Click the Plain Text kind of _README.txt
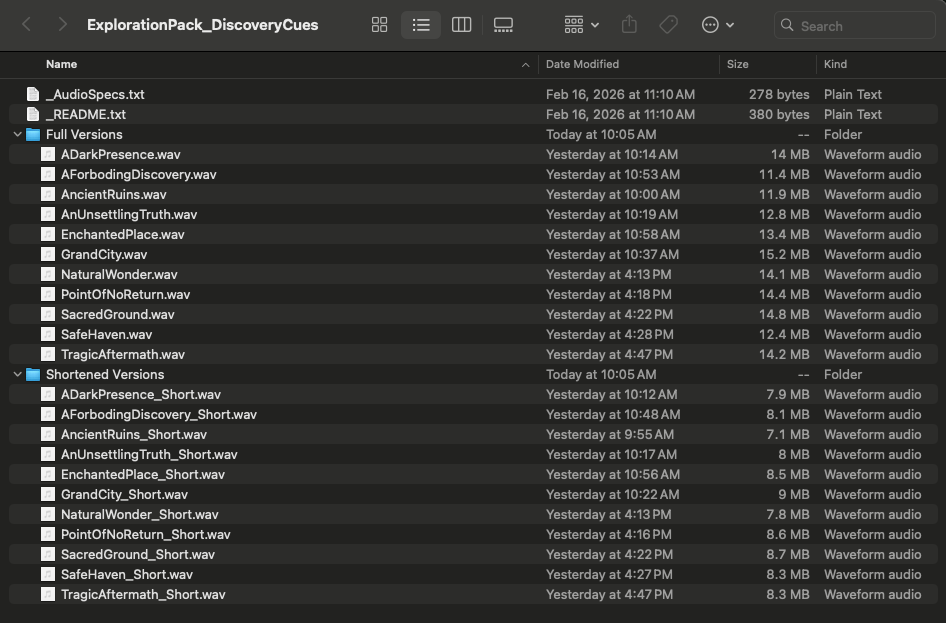The image size is (946, 623). click(852, 114)
